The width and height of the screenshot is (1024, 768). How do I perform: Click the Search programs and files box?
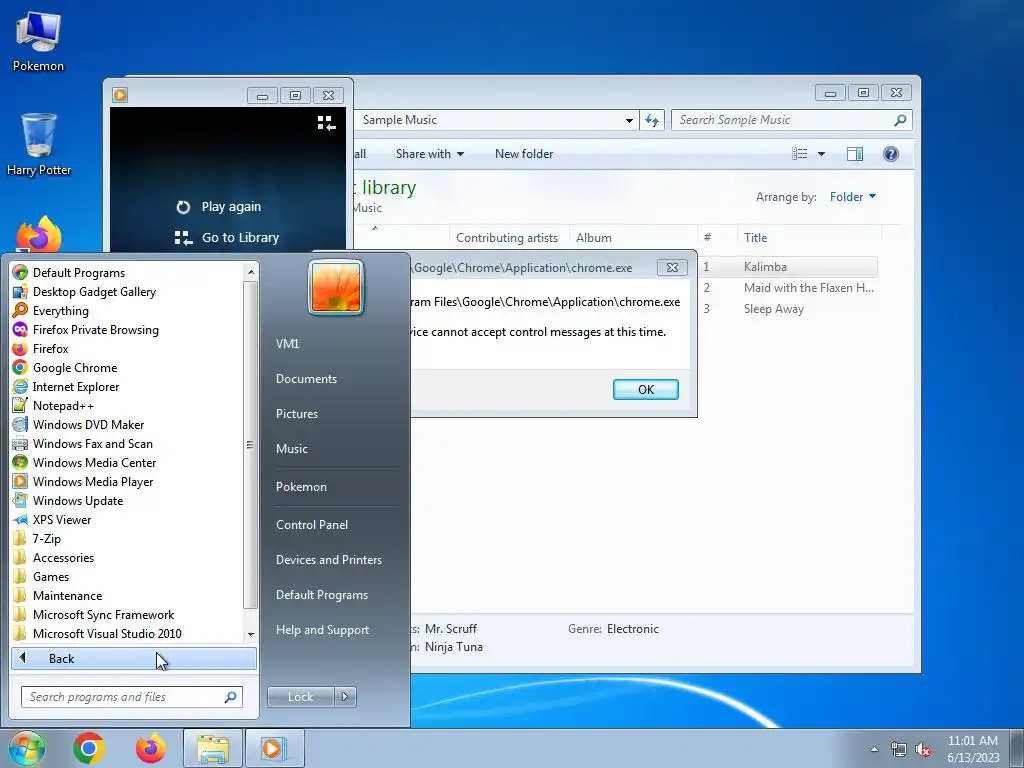click(131, 697)
